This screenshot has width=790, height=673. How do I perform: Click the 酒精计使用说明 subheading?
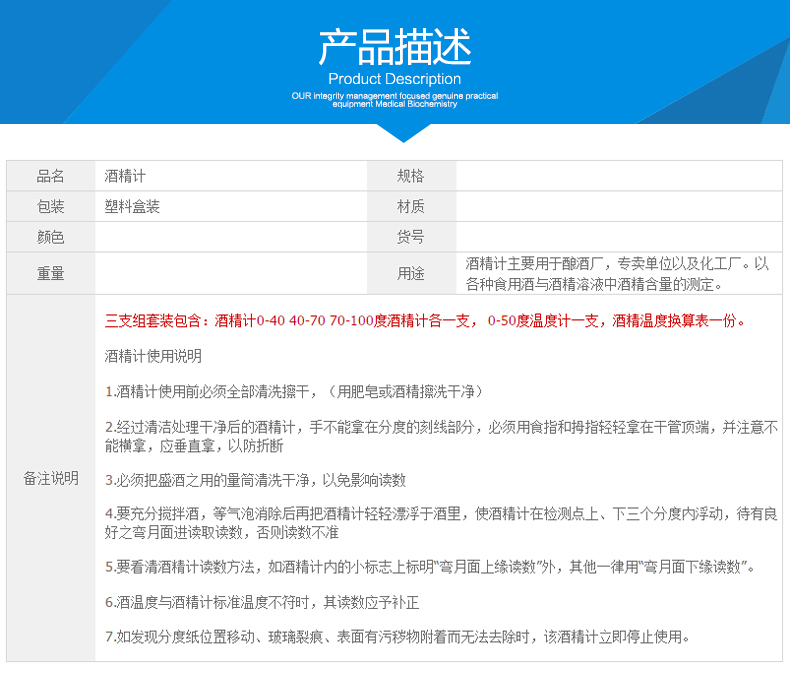pyautogui.click(x=153, y=356)
